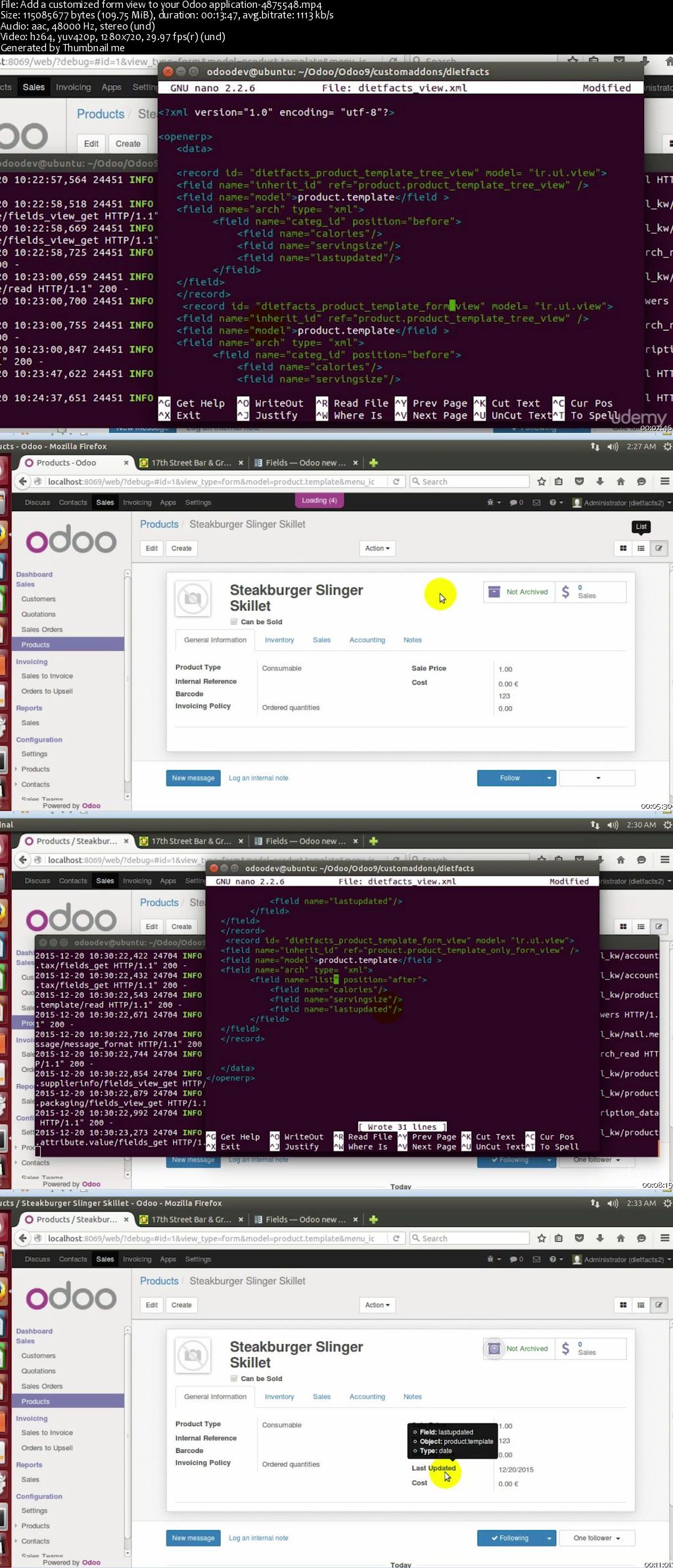Image resolution: width=673 pixels, height=1568 pixels.
Task: Click Log an internal note in 2:33 AM frame
Action: (x=258, y=1538)
